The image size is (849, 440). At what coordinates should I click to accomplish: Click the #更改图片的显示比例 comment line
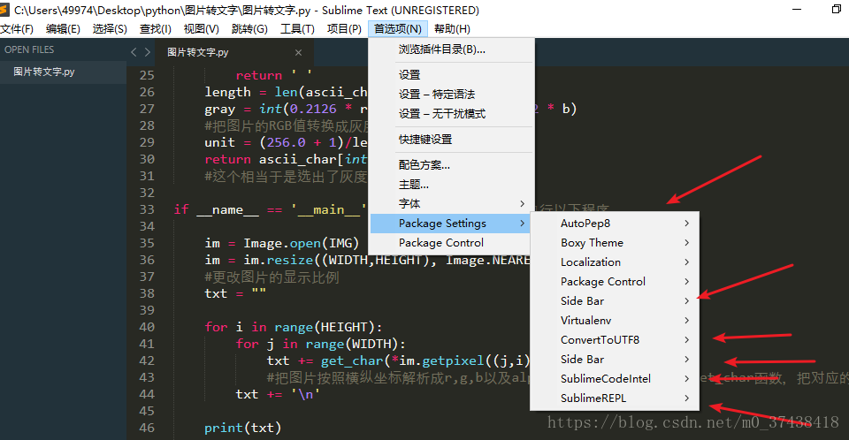tap(271, 277)
